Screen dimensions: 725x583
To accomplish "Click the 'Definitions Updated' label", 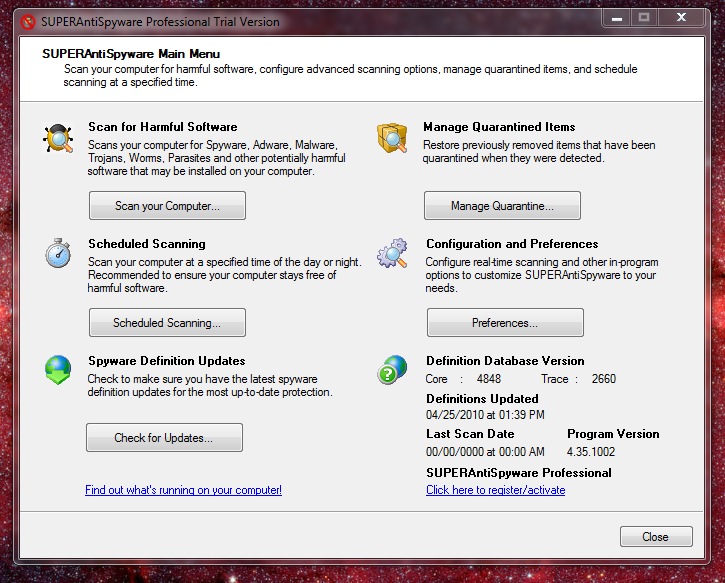I will (x=482, y=399).
